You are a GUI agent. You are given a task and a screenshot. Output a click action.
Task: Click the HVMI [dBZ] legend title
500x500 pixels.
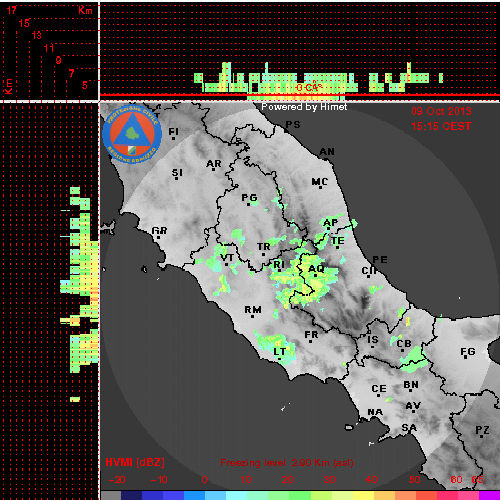pyautogui.click(x=135, y=462)
